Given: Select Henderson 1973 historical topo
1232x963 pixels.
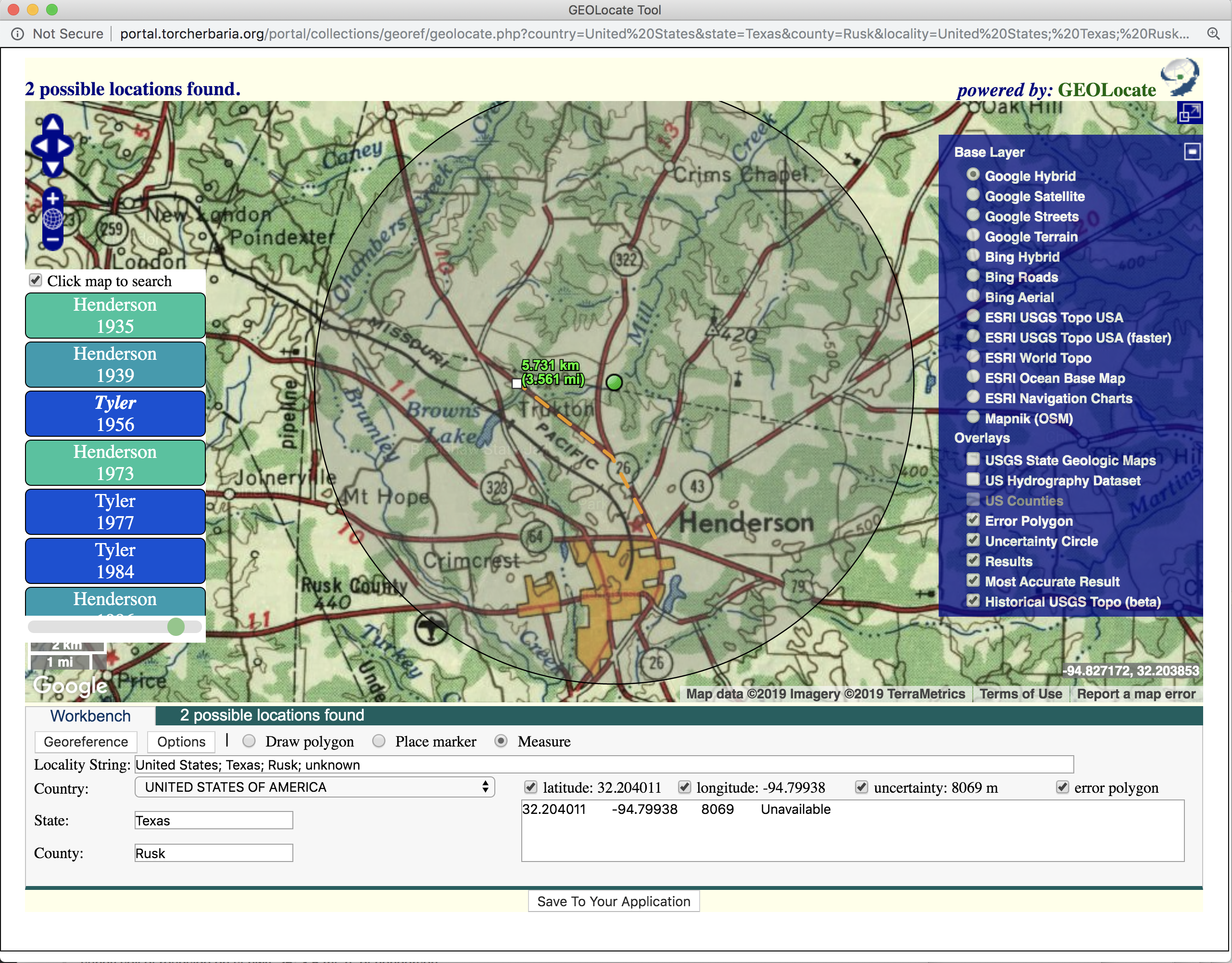Looking at the screenshot, I should (115, 463).
